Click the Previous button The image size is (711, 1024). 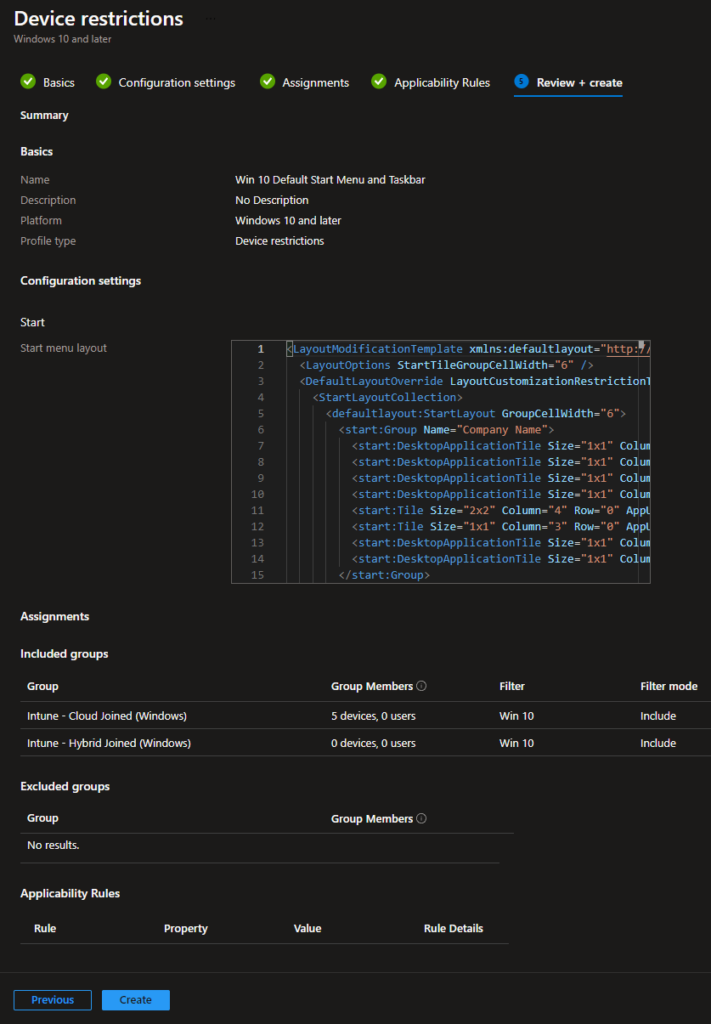point(52,999)
